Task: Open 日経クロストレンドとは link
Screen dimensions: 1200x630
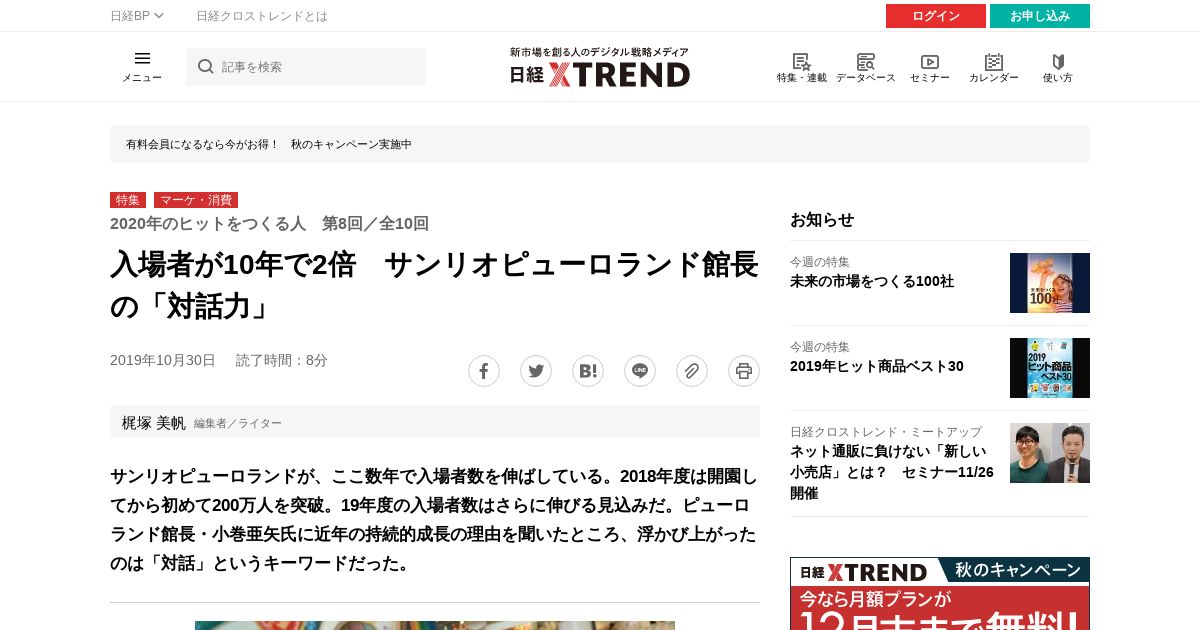Action: coord(262,16)
